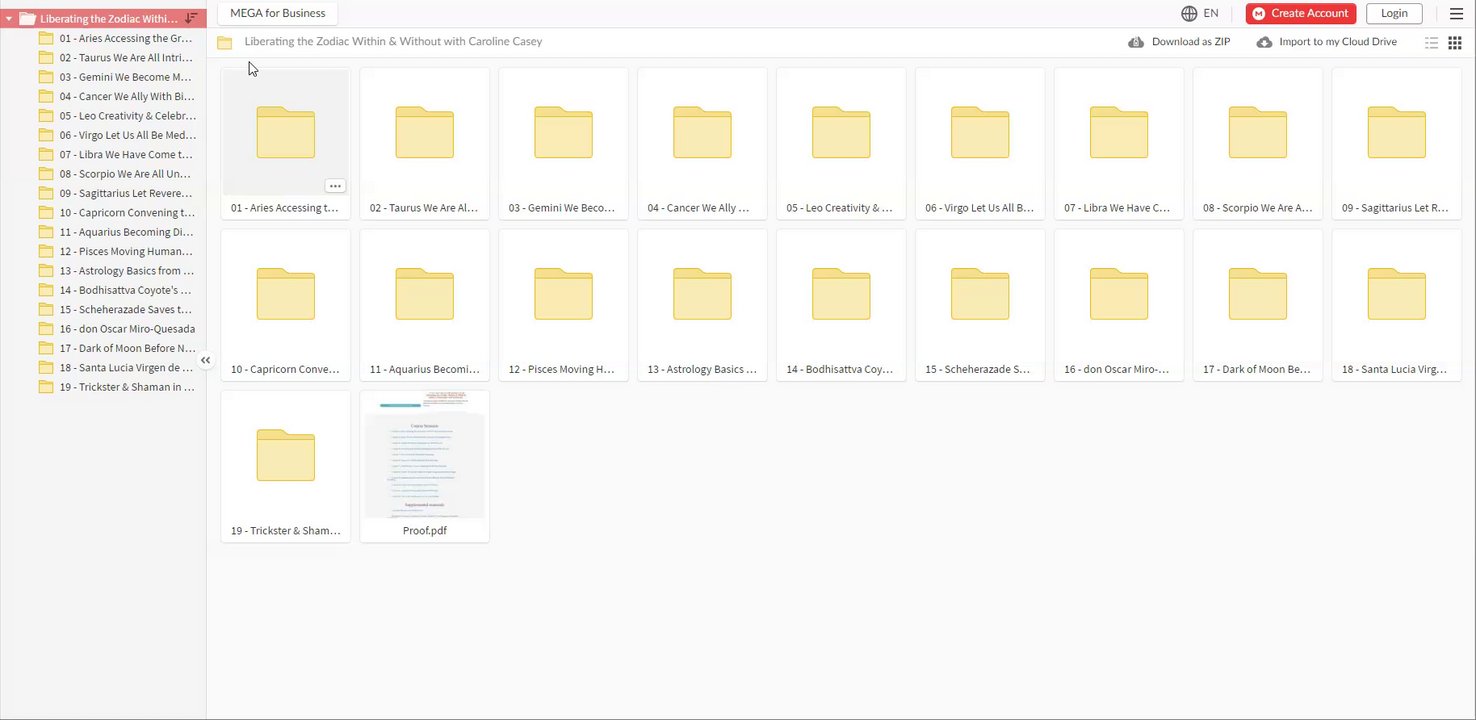Open the 16 - don Oscar Miro folder in the grid
The image size is (1476, 720).
[1119, 305]
